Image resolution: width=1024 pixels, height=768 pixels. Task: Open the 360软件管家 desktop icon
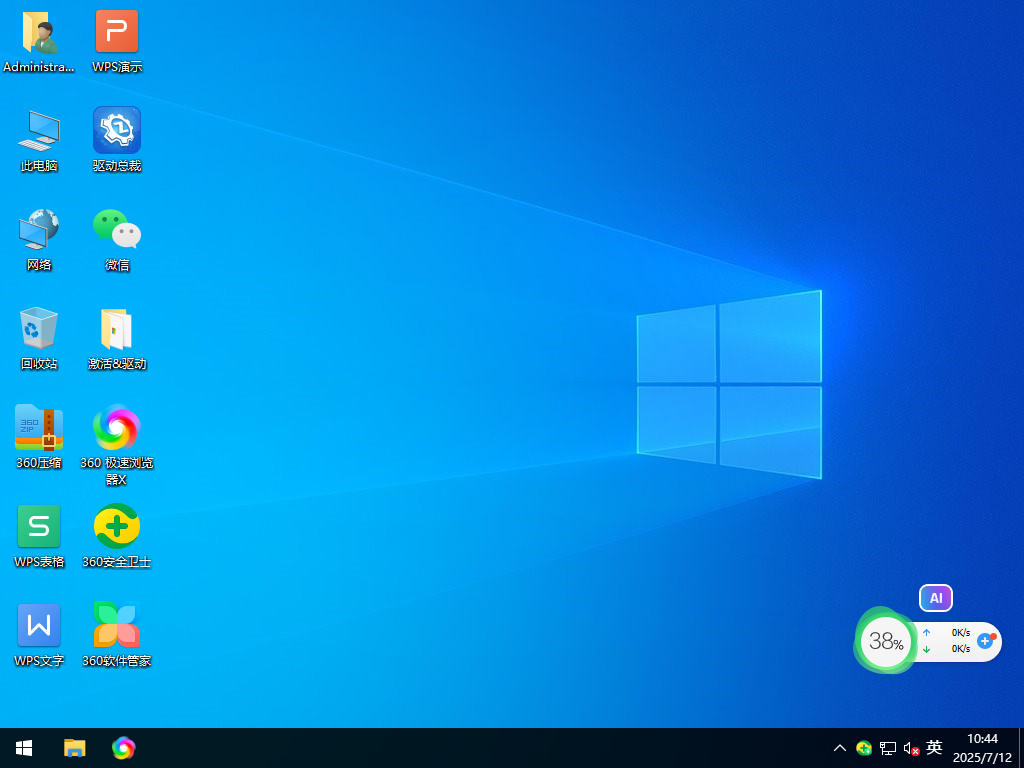(x=117, y=634)
